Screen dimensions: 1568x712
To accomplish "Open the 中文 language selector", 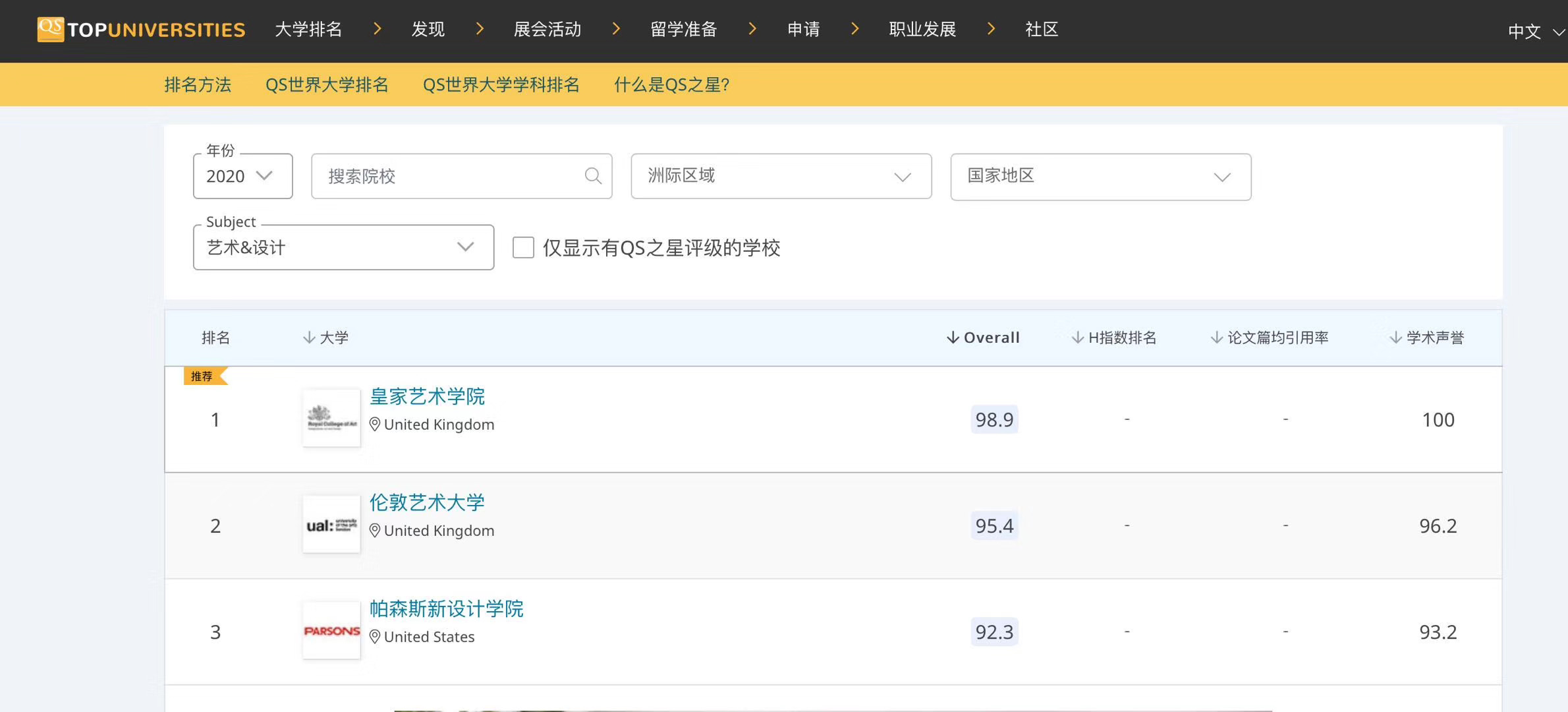I will (x=1536, y=31).
